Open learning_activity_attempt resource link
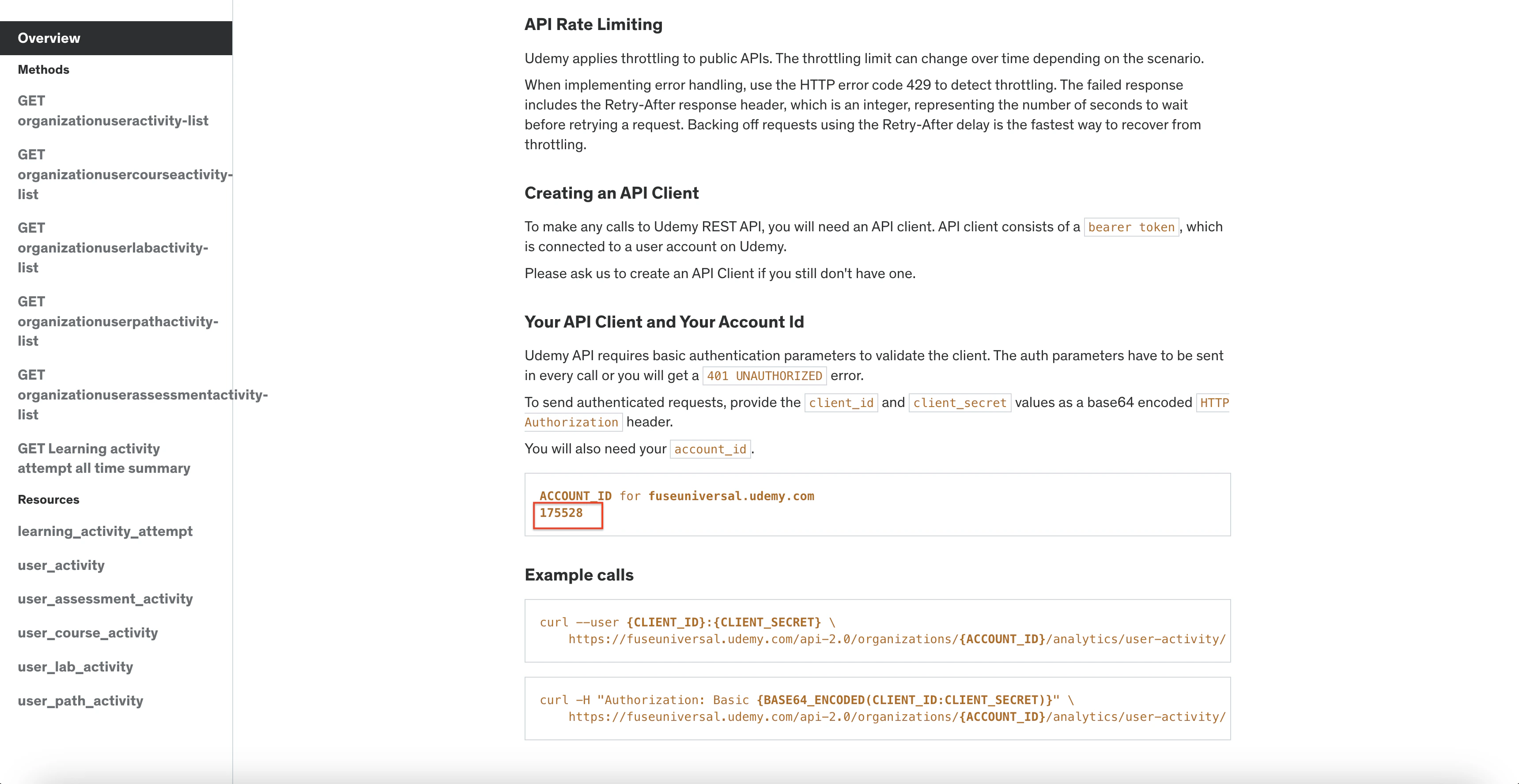 coord(105,531)
